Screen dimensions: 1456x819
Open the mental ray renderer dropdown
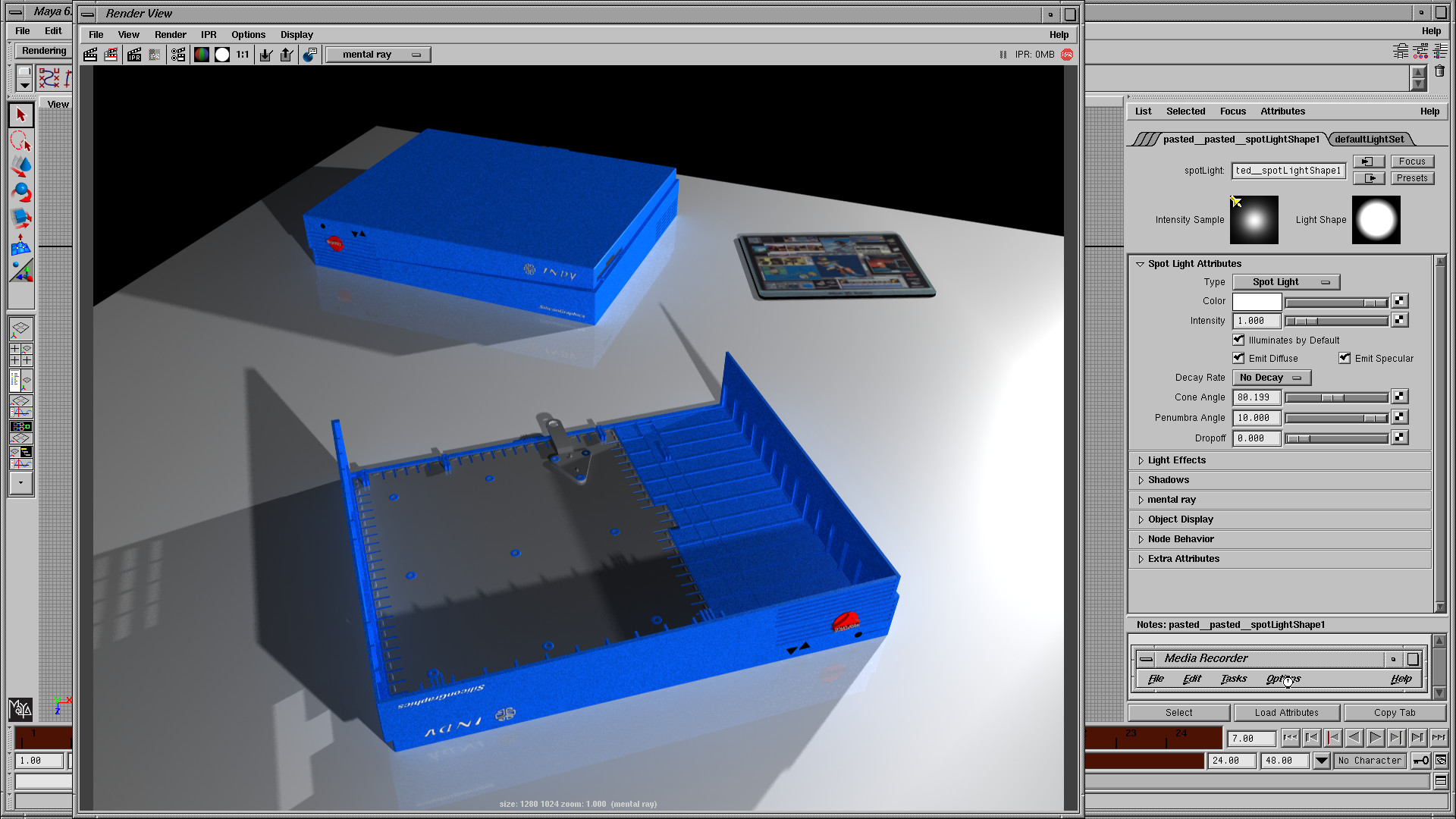(378, 55)
